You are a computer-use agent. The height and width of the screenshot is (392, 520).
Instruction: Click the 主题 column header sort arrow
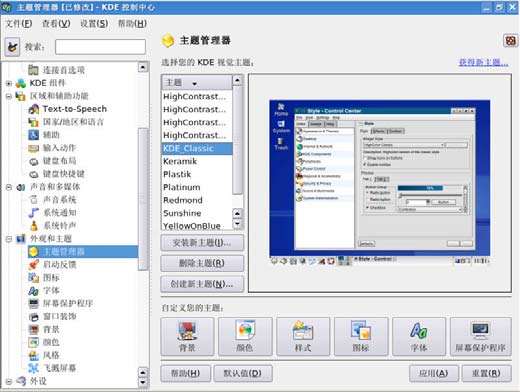194,84
